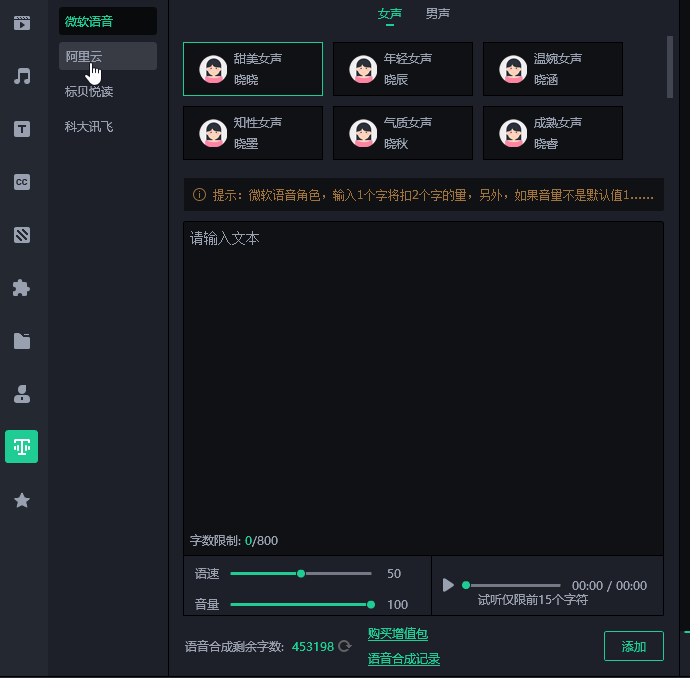Click the preview playback progress handle
The height and width of the screenshot is (678, 690).
466,585
